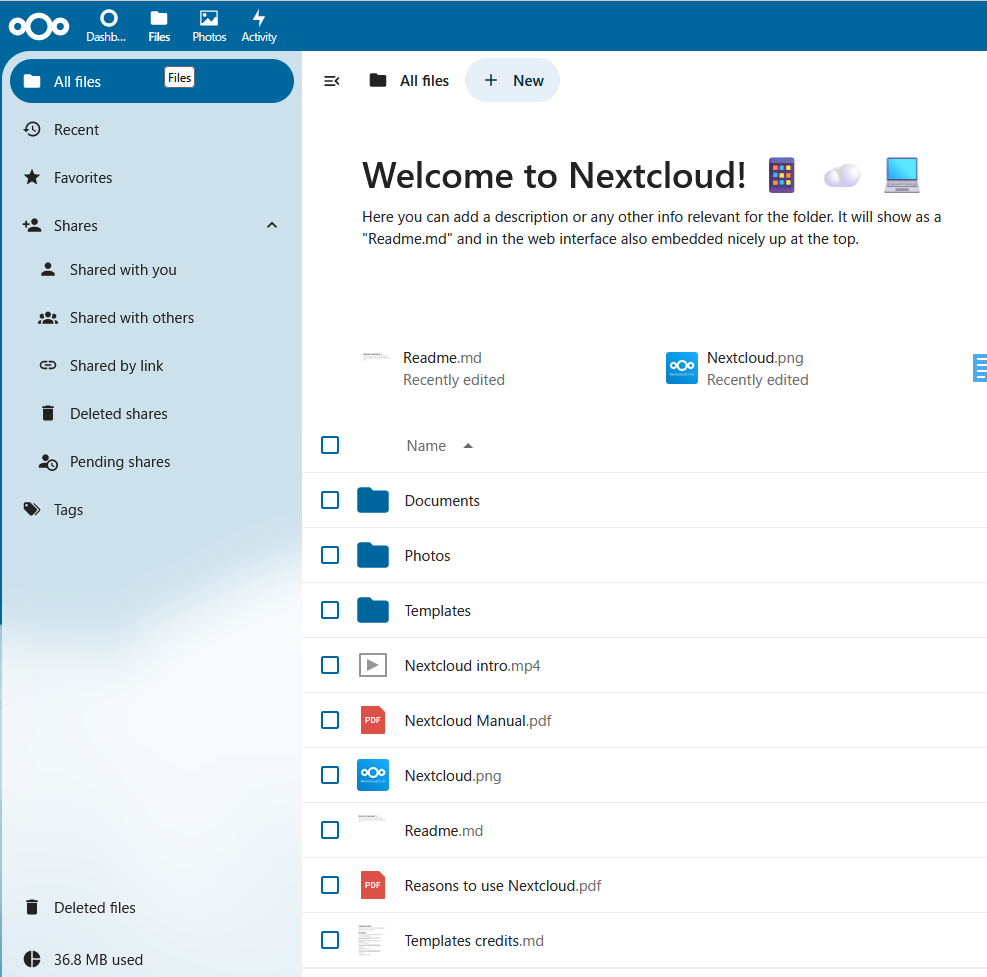Click the Nextcloud Manual PDF icon
The height and width of the screenshot is (977, 987).
tap(373, 720)
